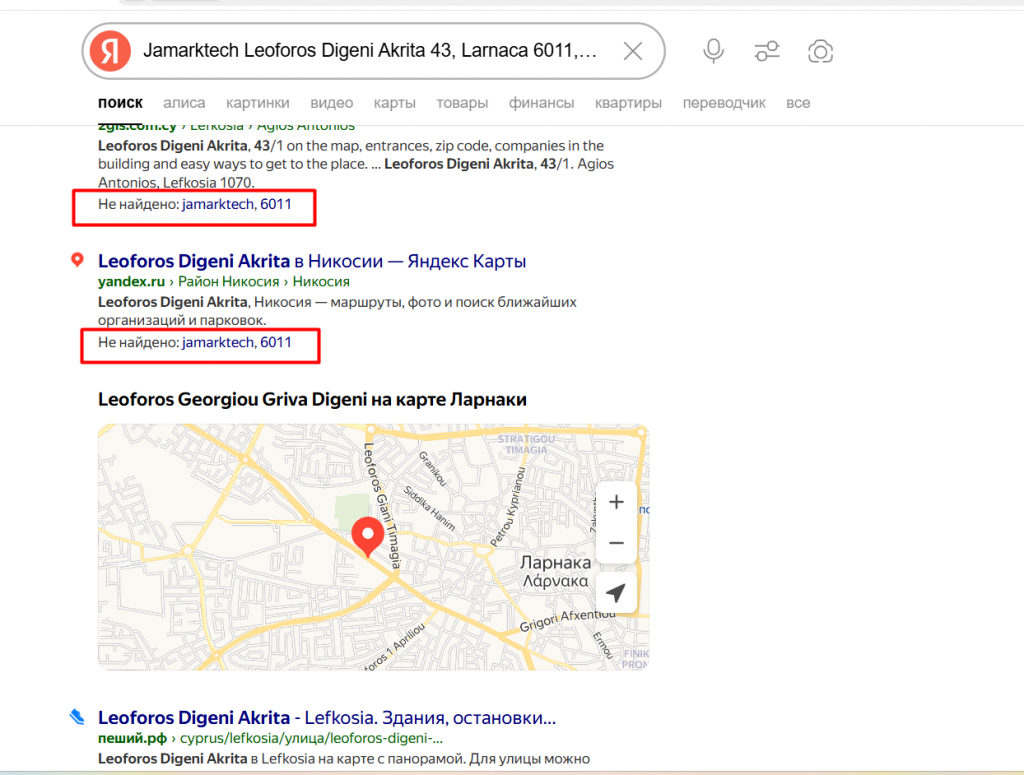Clear the search query with the X icon
1024x775 pixels.
633,51
